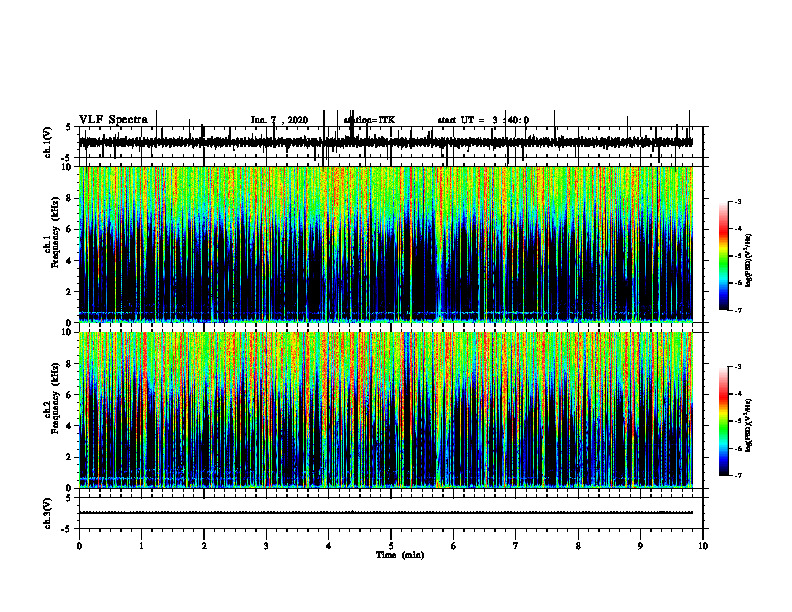The height and width of the screenshot is (612, 792).
Task: Click the "9" tick on the time axis
Action: 640,546
